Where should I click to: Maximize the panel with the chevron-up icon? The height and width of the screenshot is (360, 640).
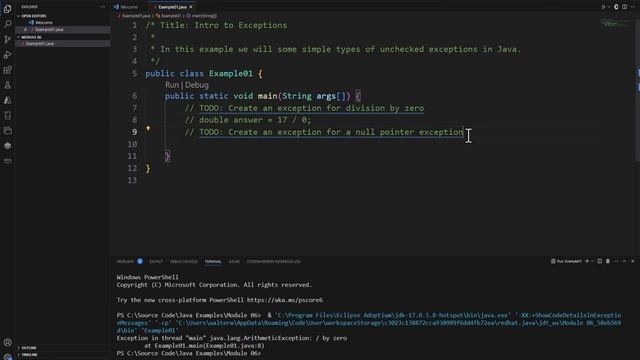tap(624, 261)
